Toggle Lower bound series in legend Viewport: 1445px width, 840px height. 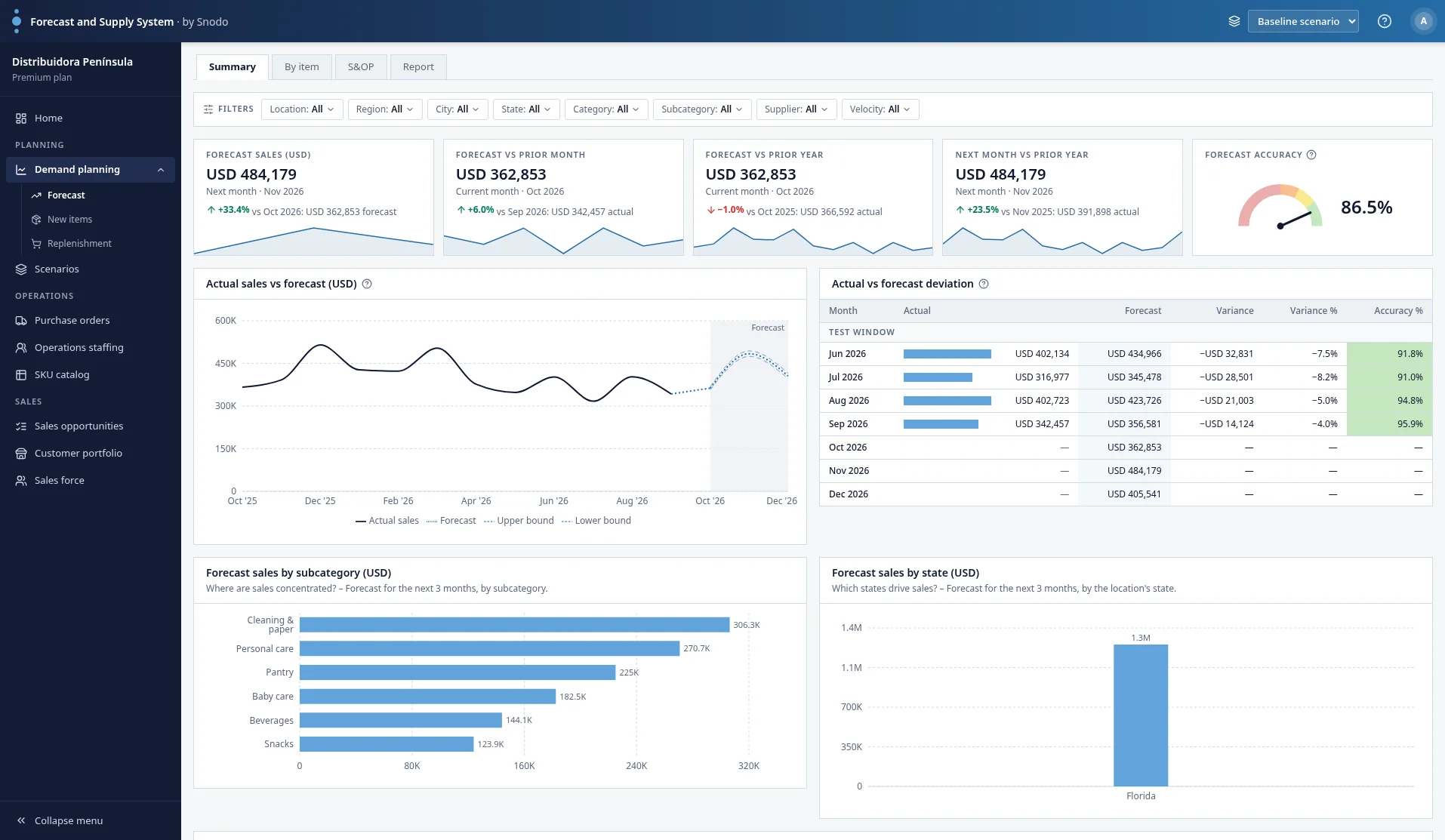point(596,521)
